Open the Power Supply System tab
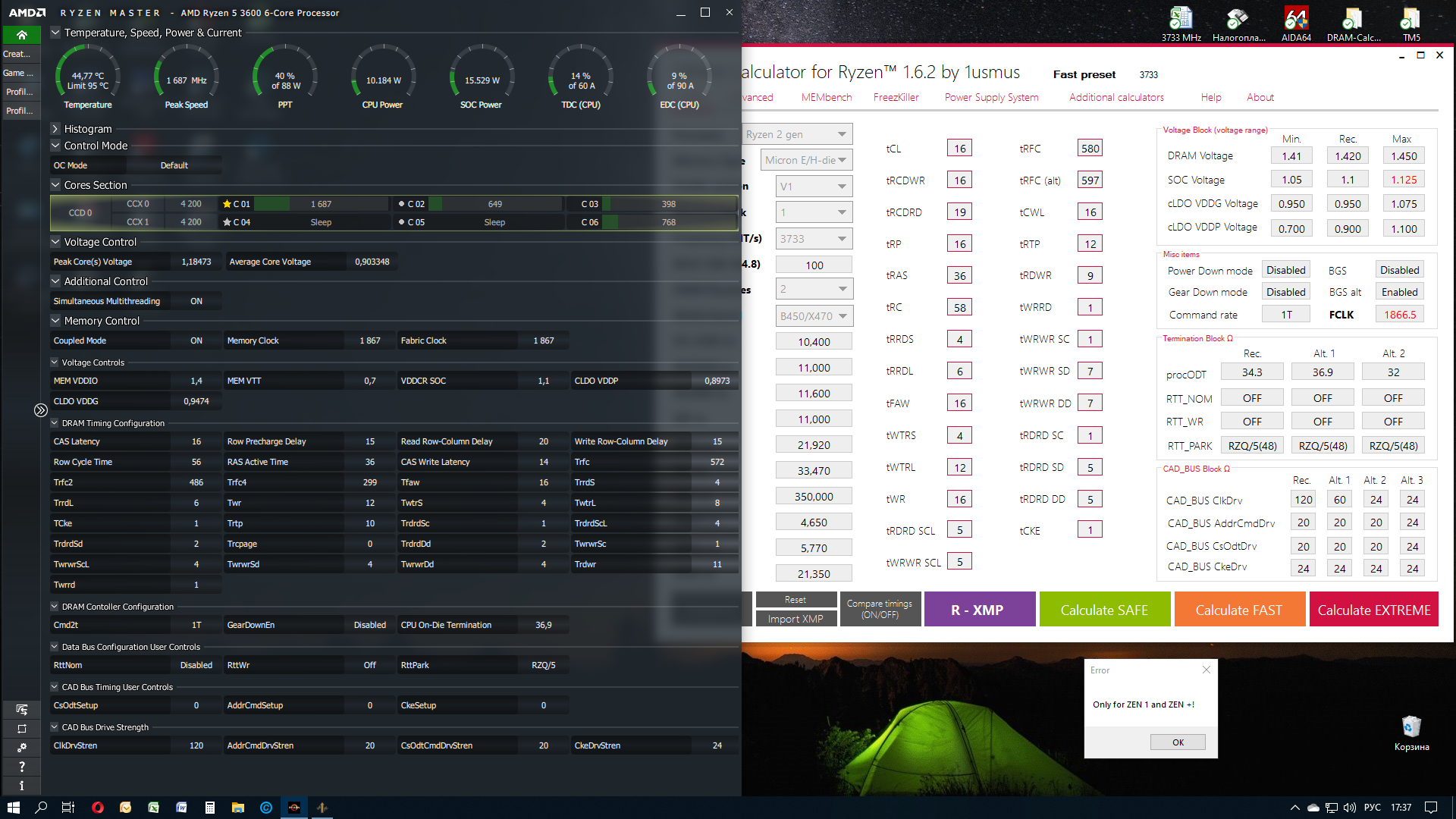1456x819 pixels. (x=991, y=97)
